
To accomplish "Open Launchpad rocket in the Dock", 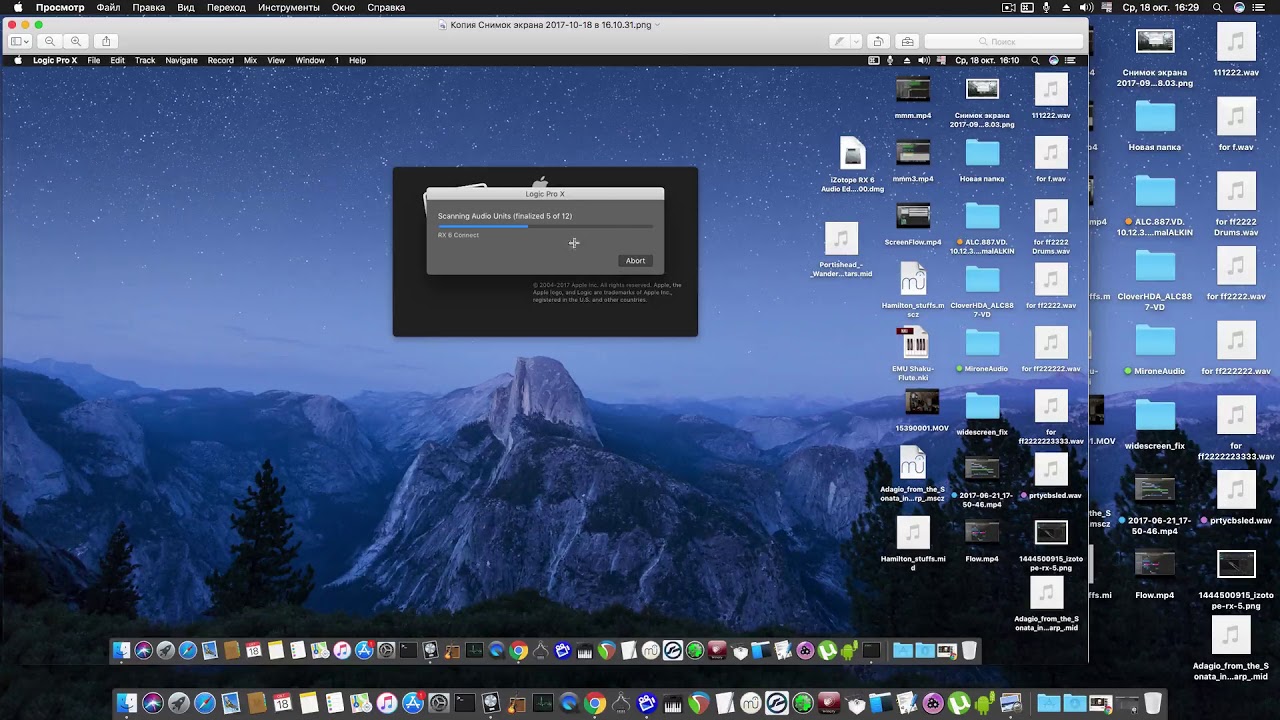I will tap(178, 703).
